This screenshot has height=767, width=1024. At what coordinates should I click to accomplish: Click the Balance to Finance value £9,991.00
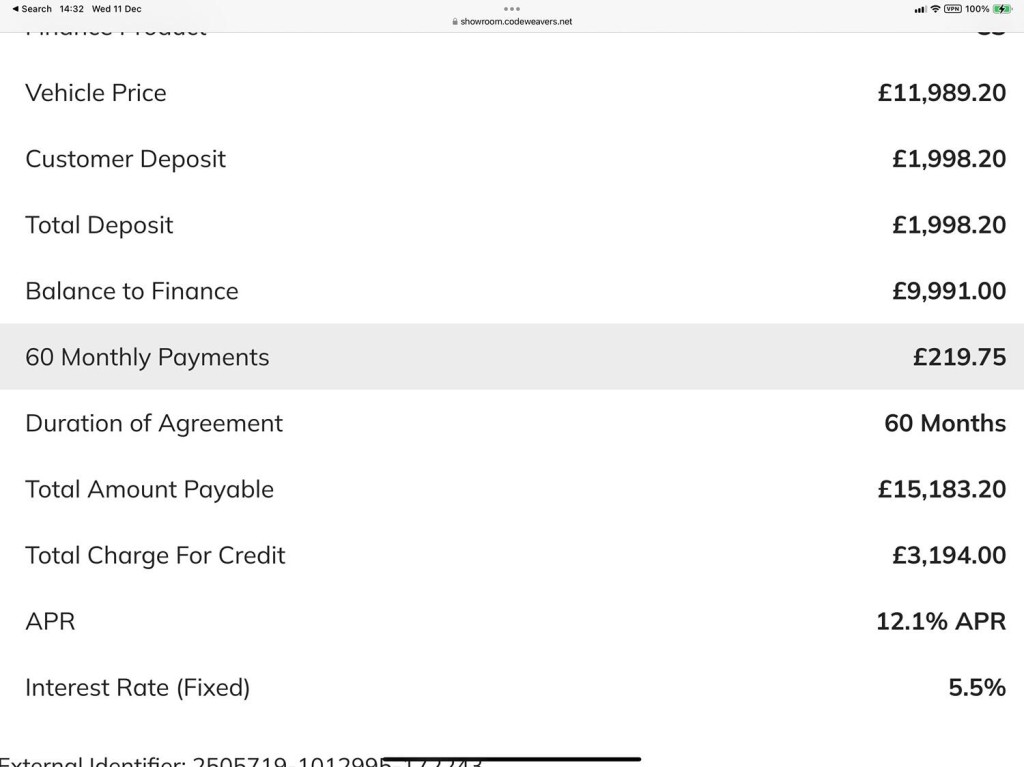[x=949, y=291]
